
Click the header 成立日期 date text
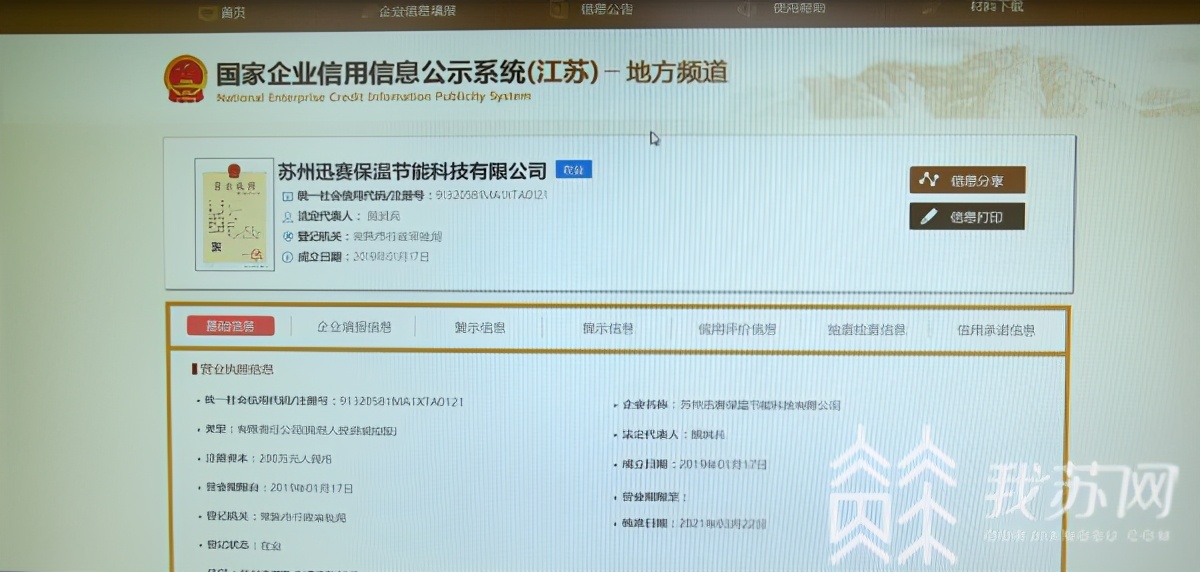pos(392,257)
